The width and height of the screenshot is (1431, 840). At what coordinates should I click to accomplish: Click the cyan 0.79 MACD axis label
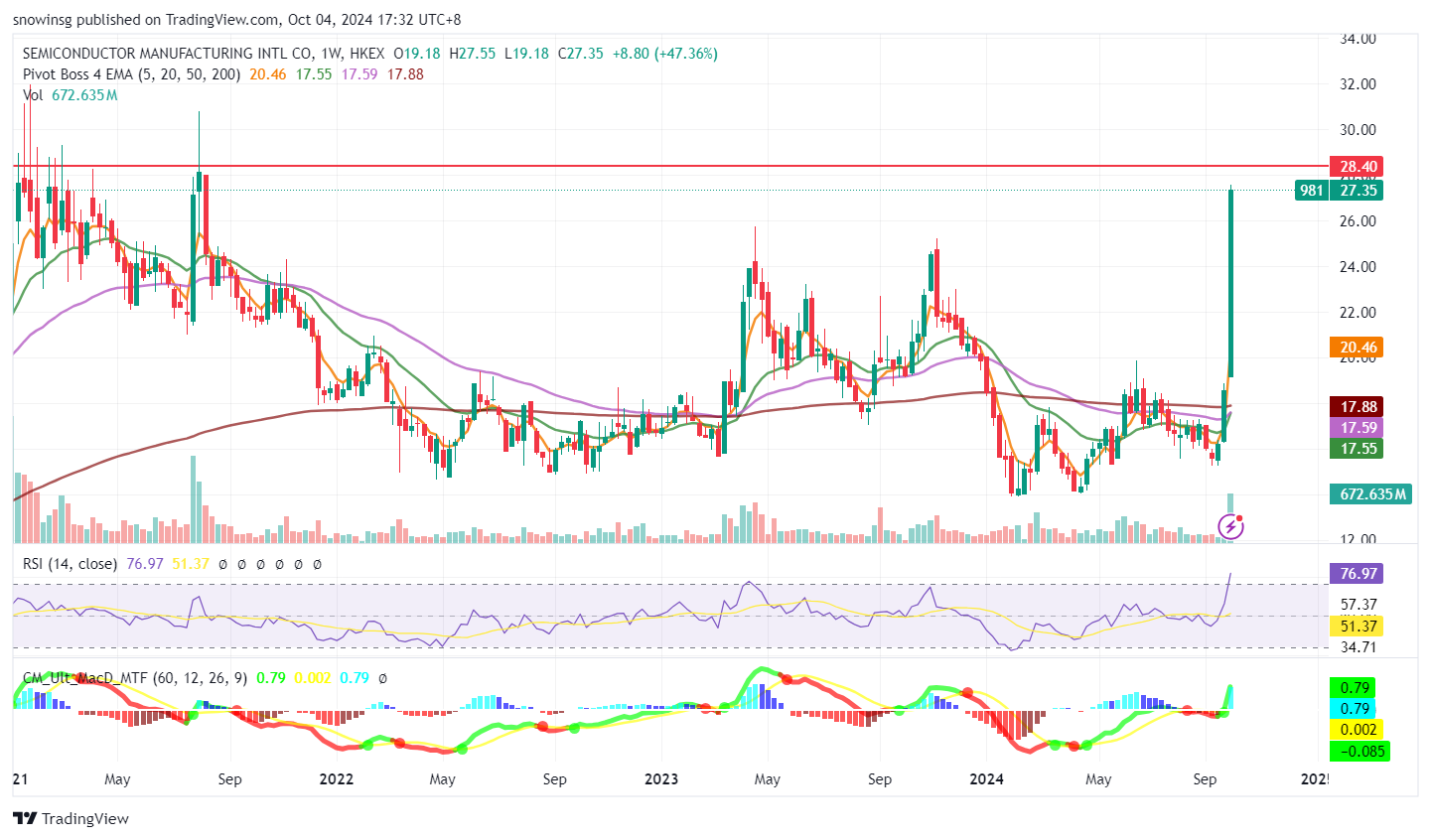pyautogui.click(x=1355, y=709)
